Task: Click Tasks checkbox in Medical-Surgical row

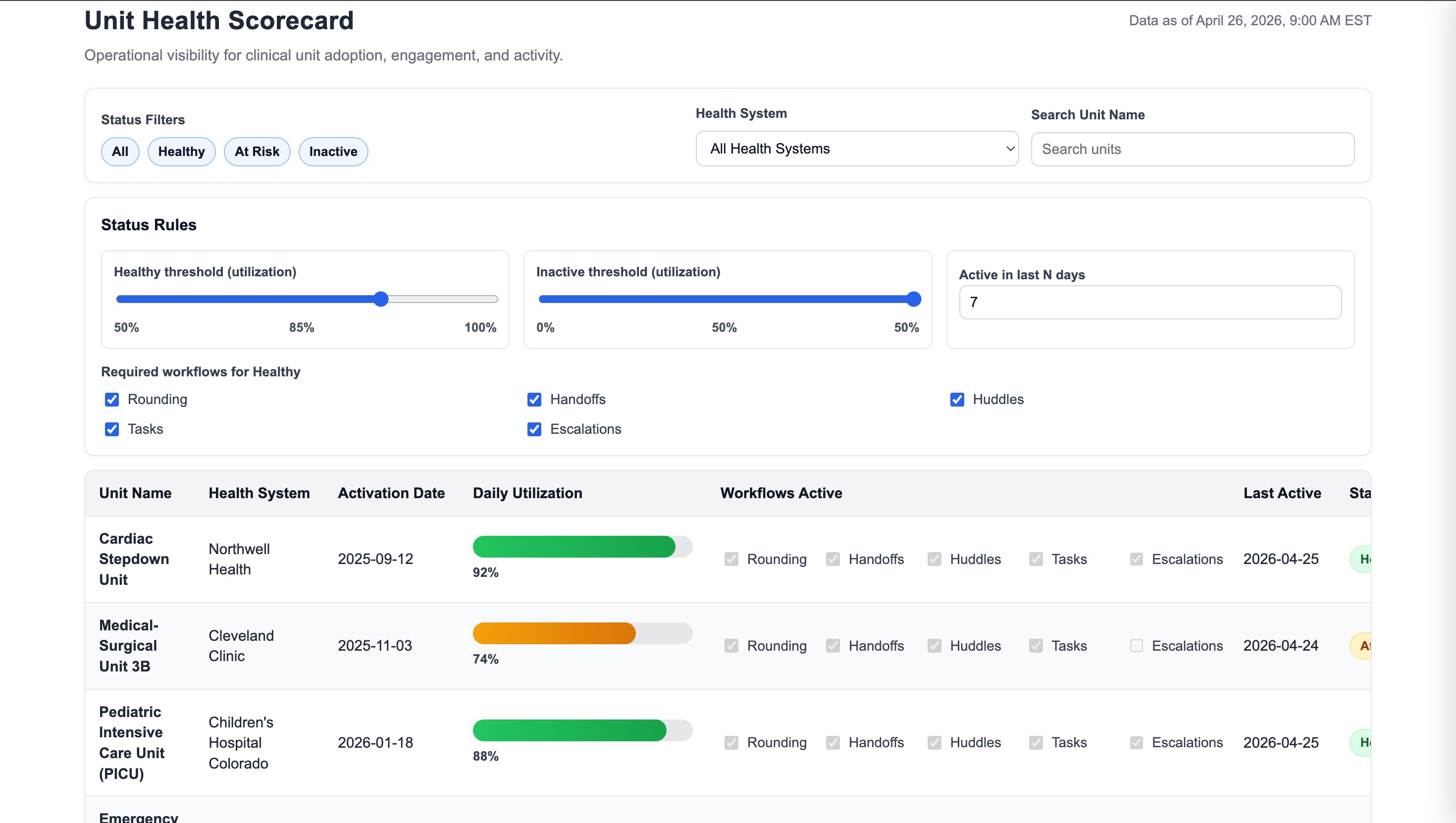Action: pos(1036,646)
